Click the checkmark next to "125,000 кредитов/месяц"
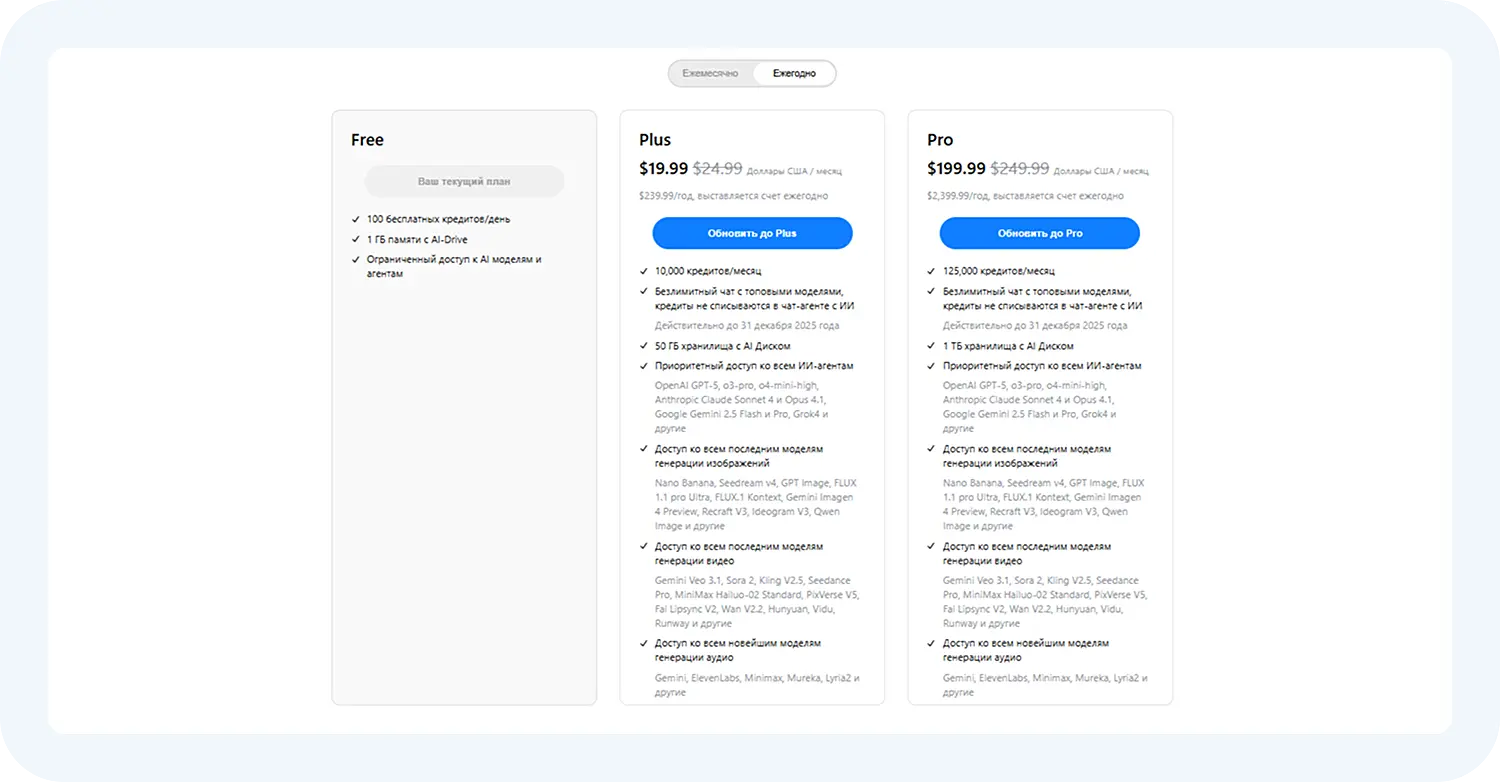Viewport: 1500px width, 782px height. tap(931, 270)
